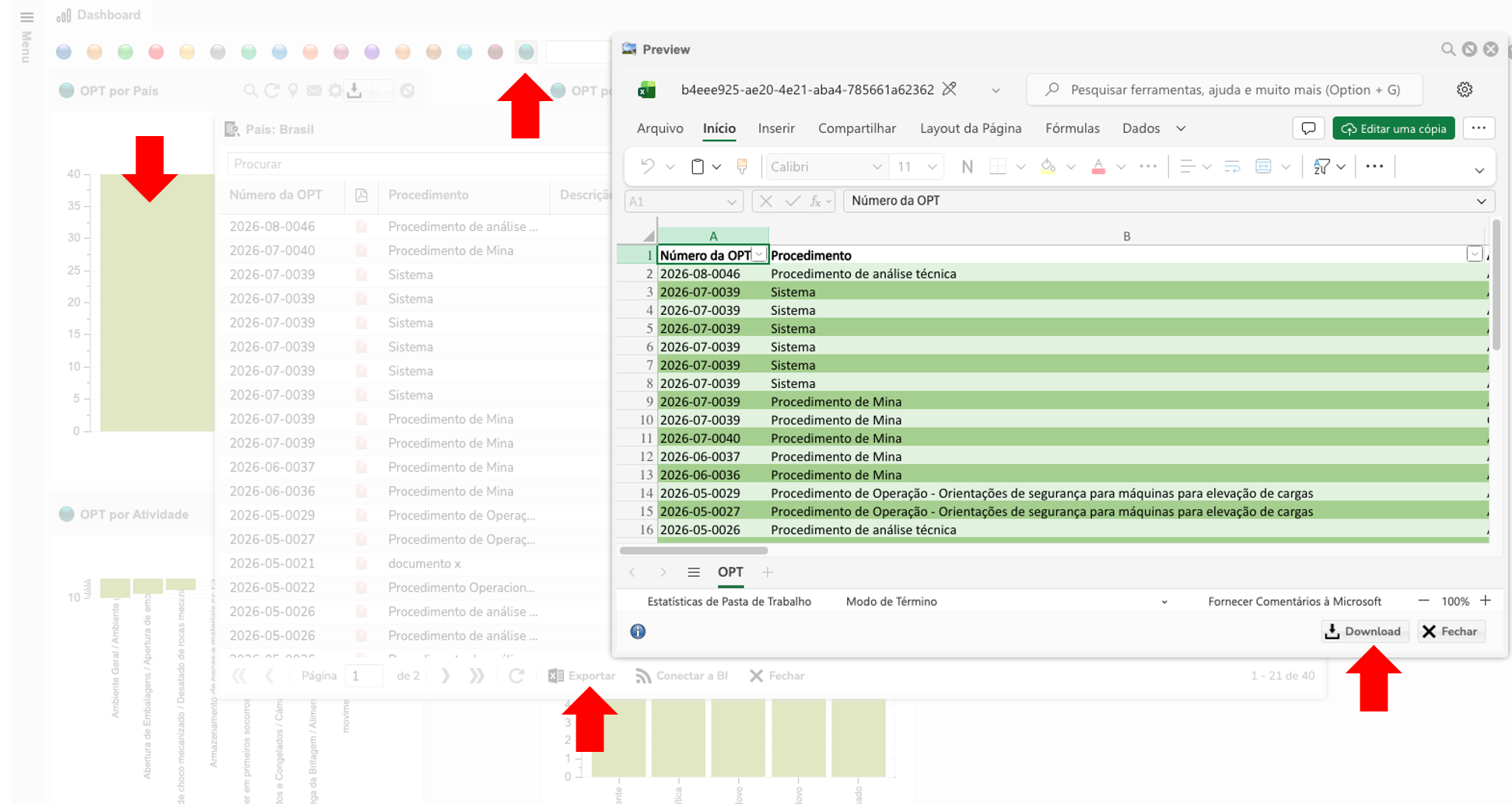The height and width of the screenshot is (804, 1512).
Task: Click the gray orb in the dashboard color row
Action: click(218, 51)
